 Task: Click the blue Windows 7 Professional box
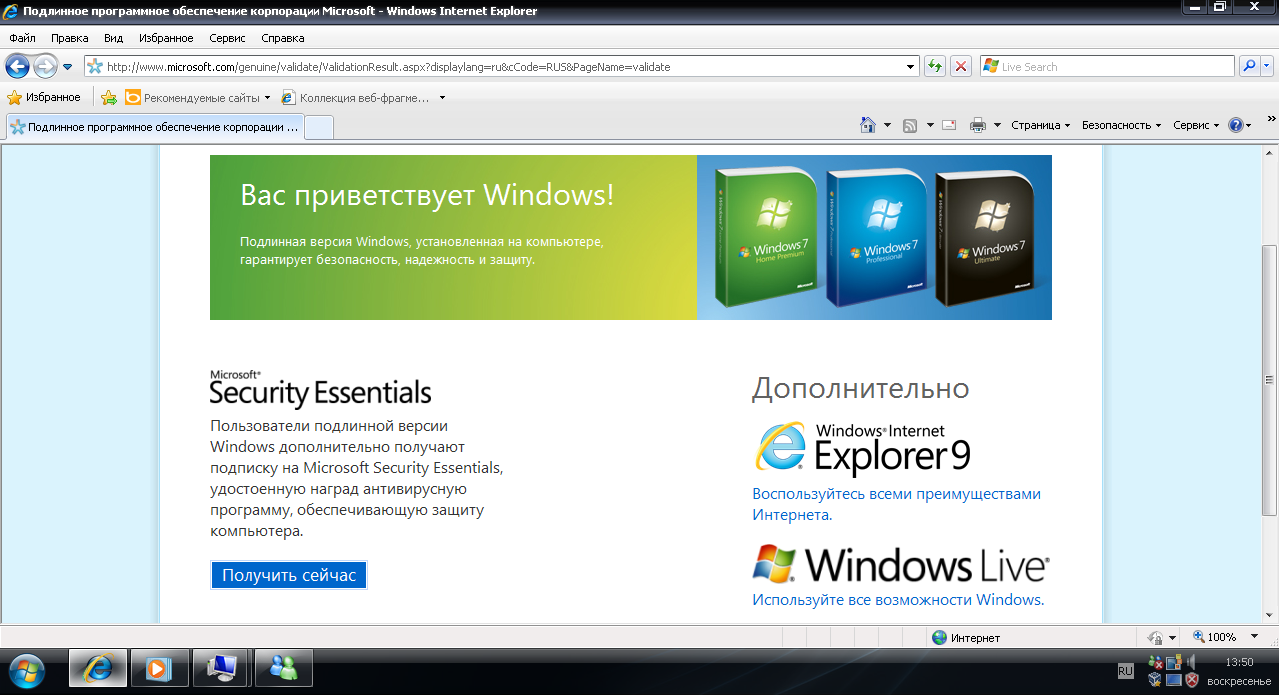(x=877, y=237)
